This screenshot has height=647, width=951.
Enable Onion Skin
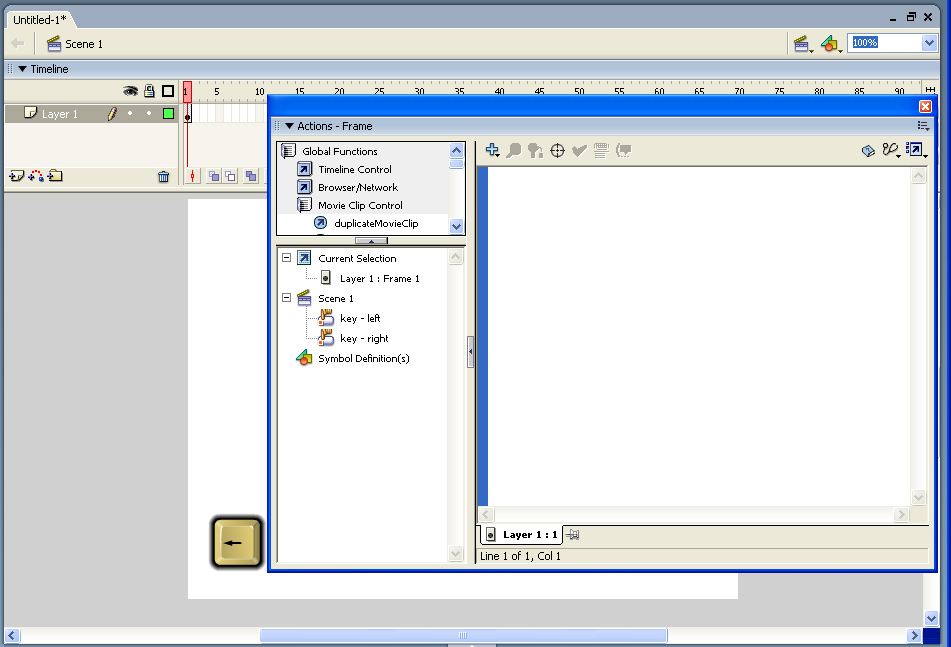coord(213,176)
